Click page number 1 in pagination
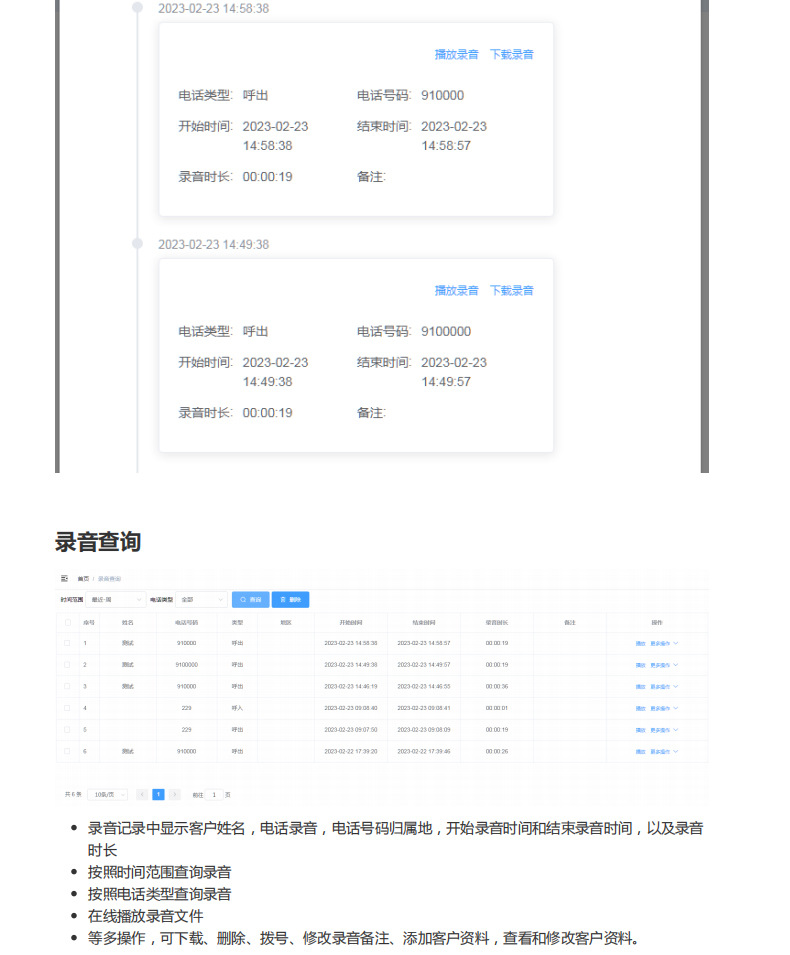The image size is (790, 955). coord(158,795)
